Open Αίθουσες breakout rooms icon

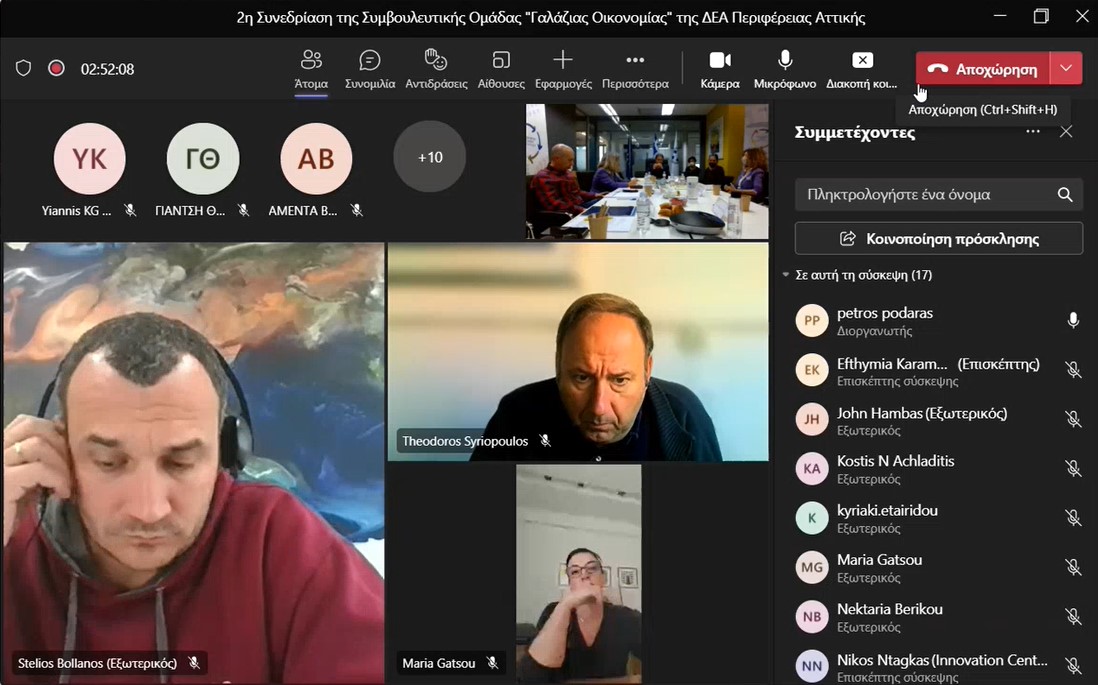[x=501, y=61]
